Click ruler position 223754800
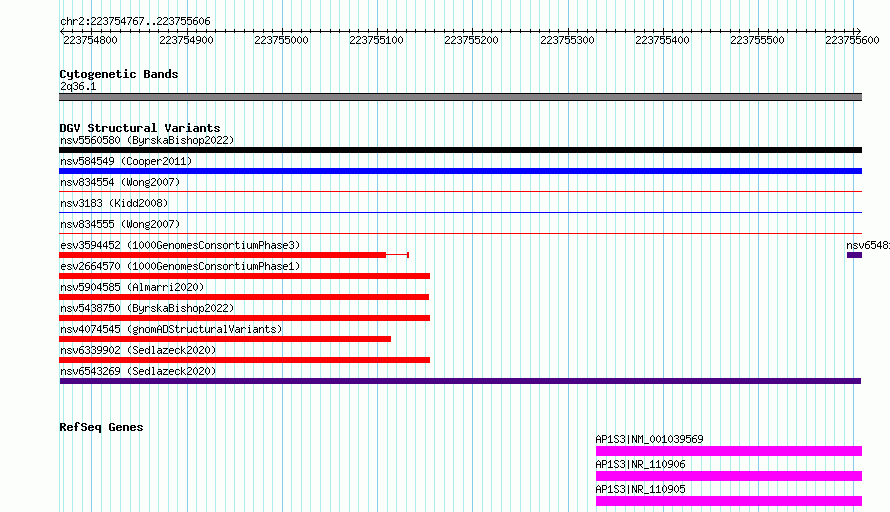Viewport: 890px width, 512px height. [90, 40]
